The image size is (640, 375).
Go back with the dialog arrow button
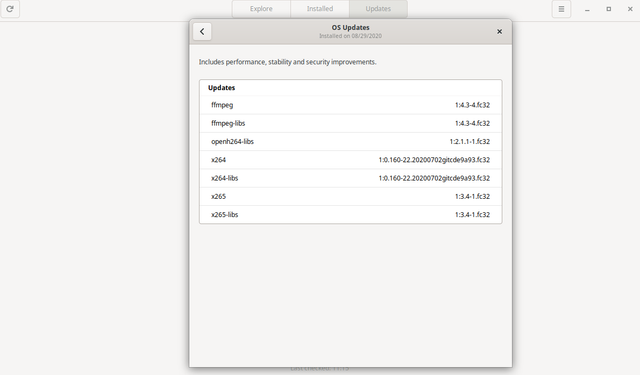point(202,31)
